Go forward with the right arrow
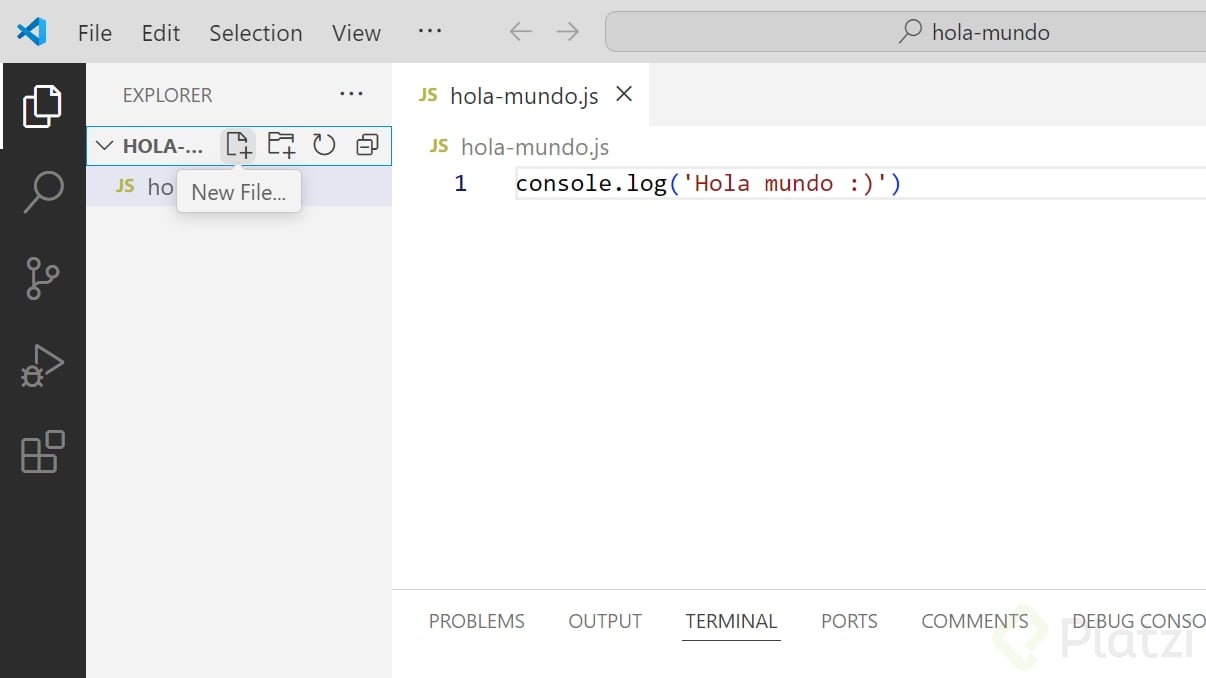 click(x=567, y=32)
